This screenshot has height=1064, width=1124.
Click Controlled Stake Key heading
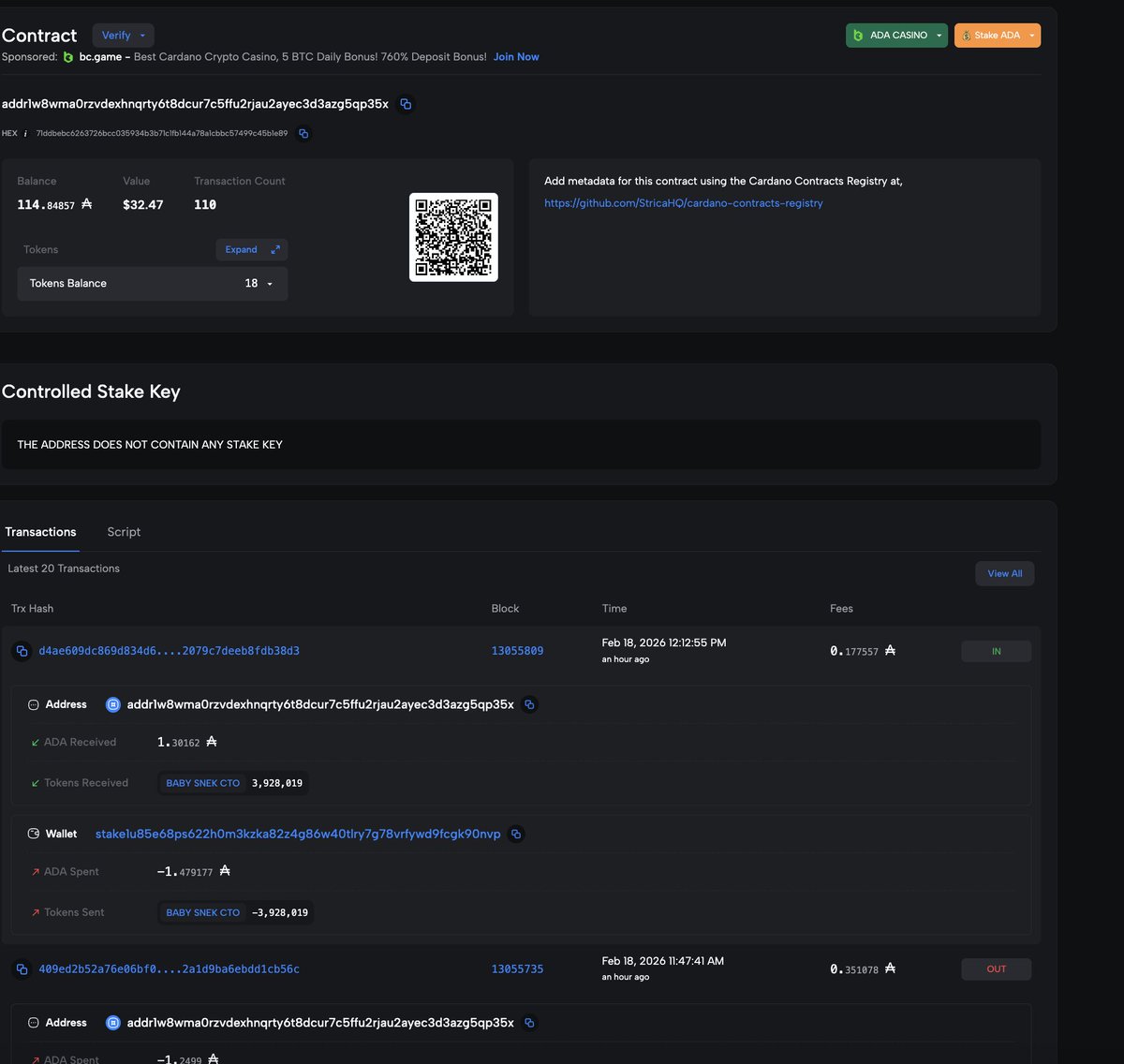click(91, 392)
